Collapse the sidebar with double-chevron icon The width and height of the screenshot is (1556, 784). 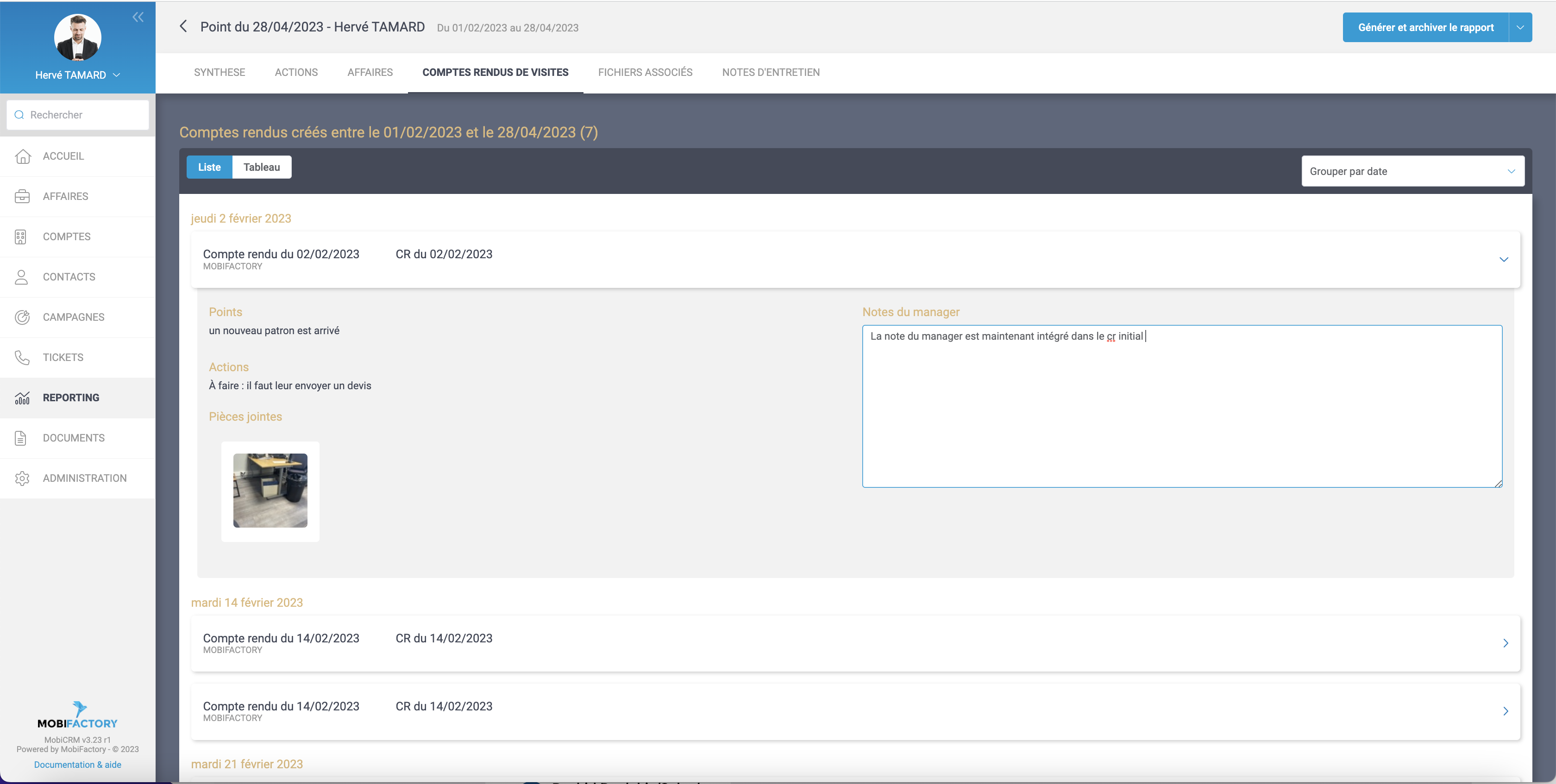(x=138, y=17)
